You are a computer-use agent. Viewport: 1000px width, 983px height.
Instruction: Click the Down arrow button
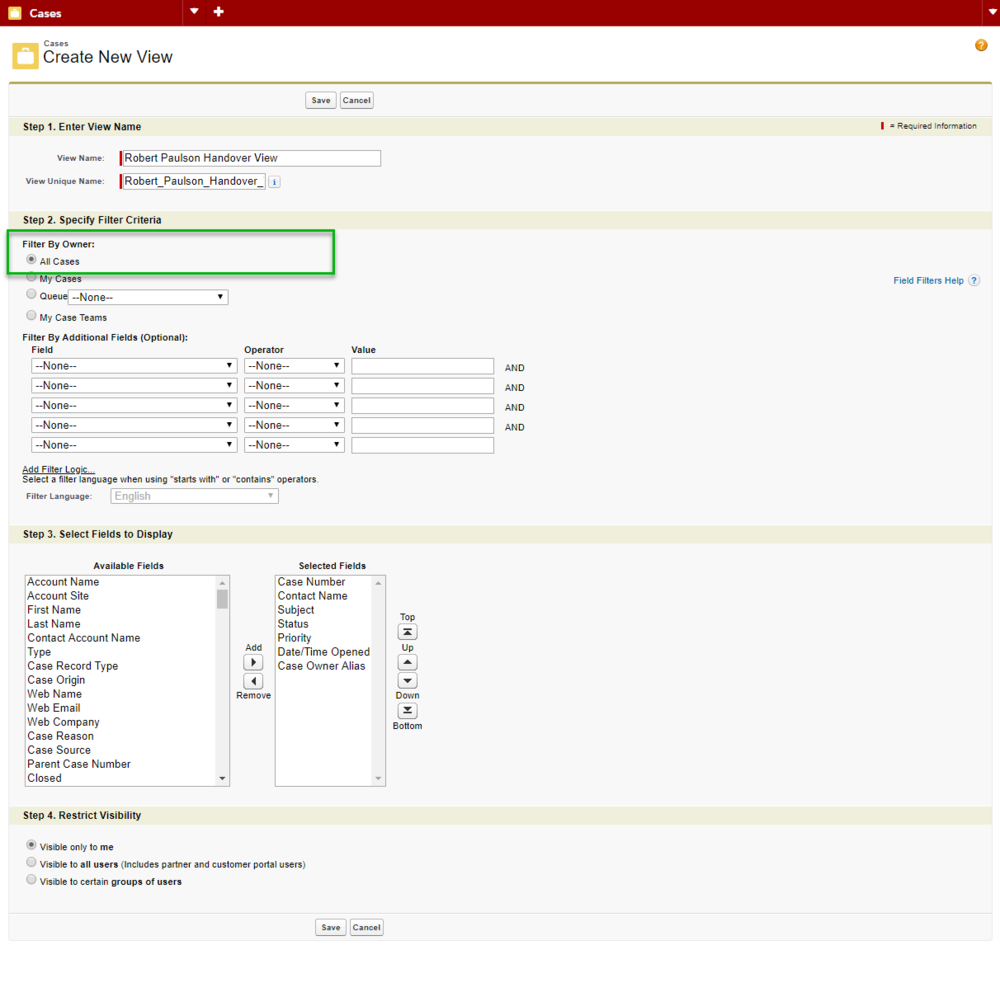click(407, 680)
